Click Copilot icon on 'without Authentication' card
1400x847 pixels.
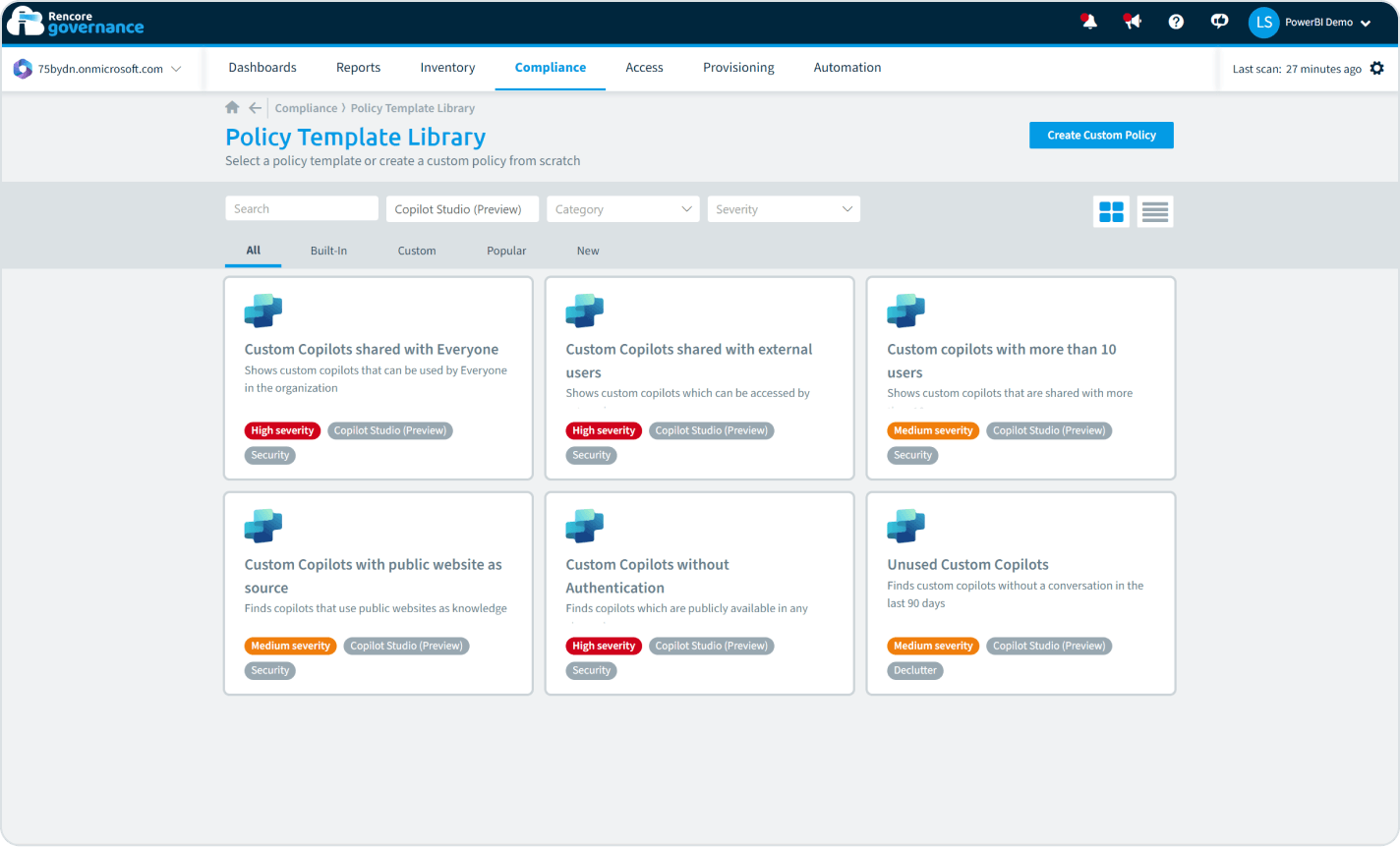(x=585, y=526)
